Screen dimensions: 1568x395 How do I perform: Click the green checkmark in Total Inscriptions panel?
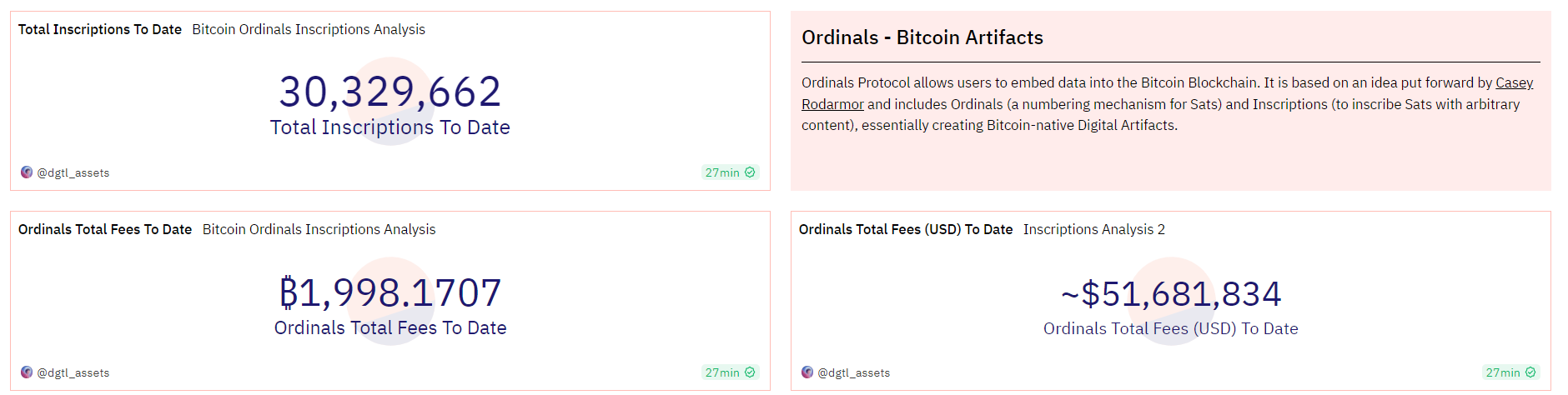[750, 172]
